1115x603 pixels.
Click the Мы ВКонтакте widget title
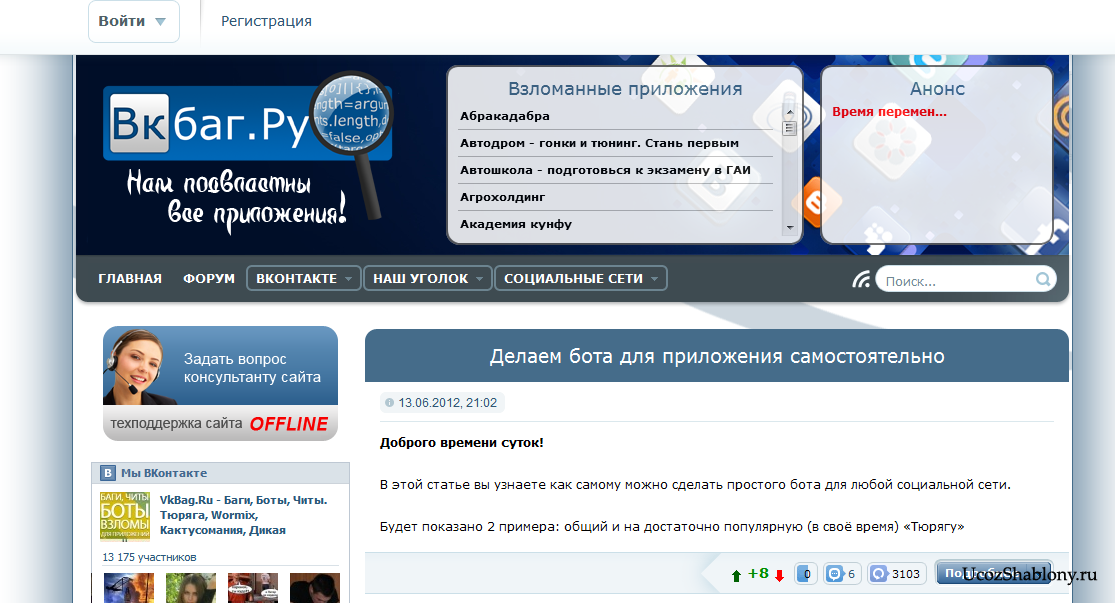click(164, 473)
